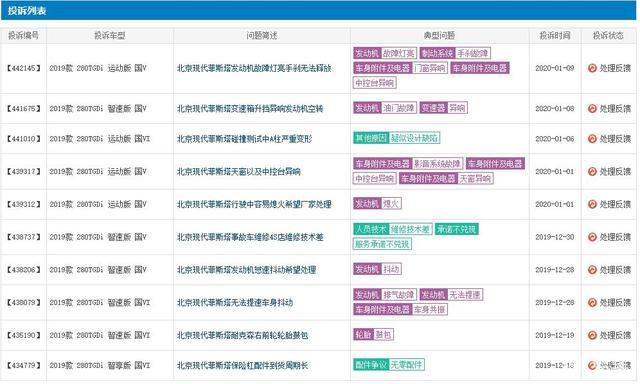The height and width of the screenshot is (384, 640).
Task: Click the 投诉状态 column header
Action: (608, 36)
